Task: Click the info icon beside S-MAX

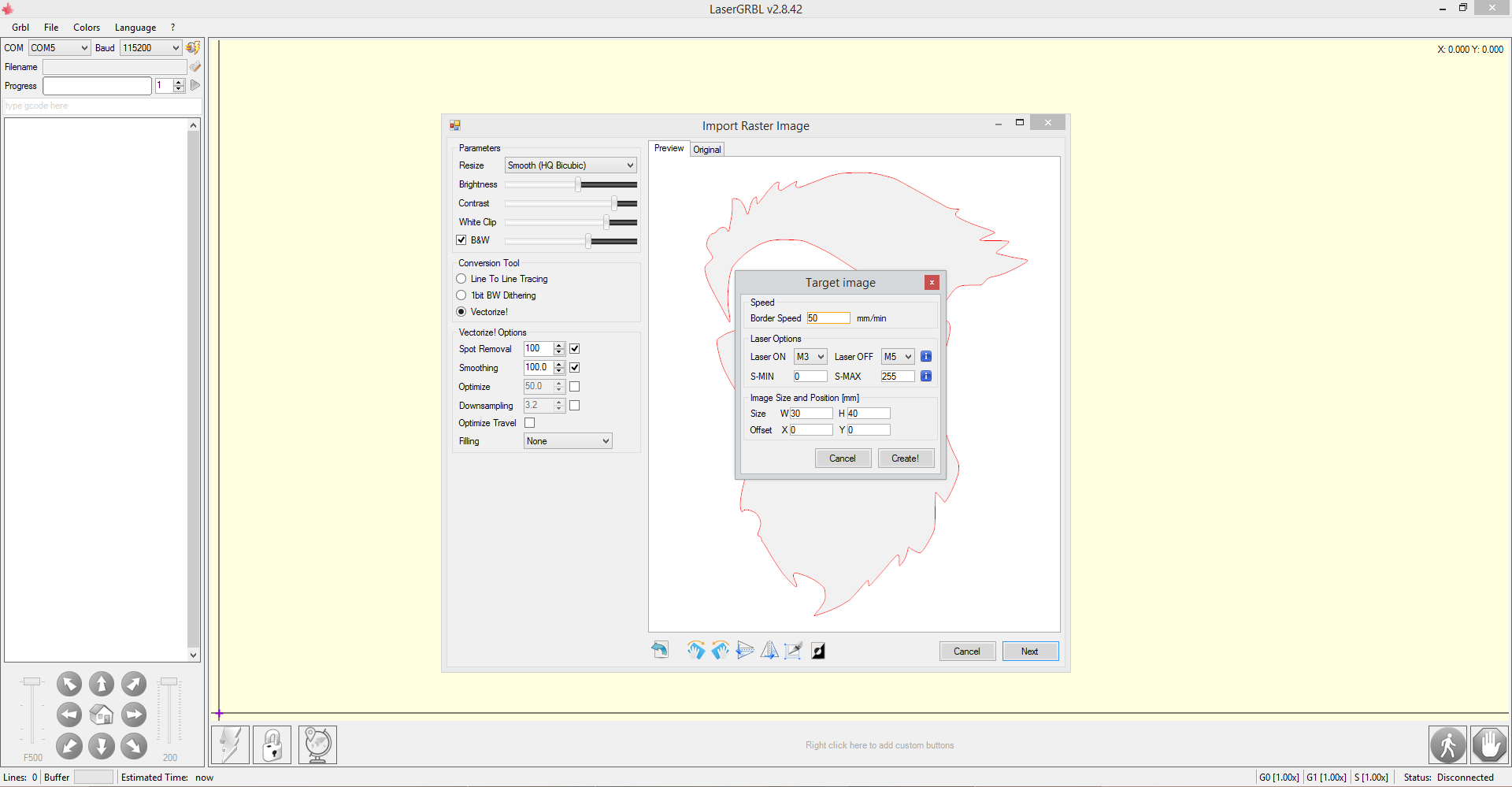Action: coord(926,376)
